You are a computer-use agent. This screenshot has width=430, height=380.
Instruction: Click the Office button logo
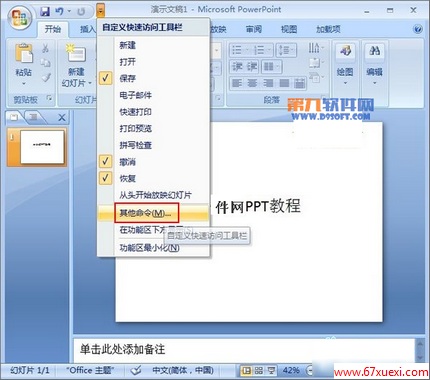pyautogui.click(x=20, y=17)
